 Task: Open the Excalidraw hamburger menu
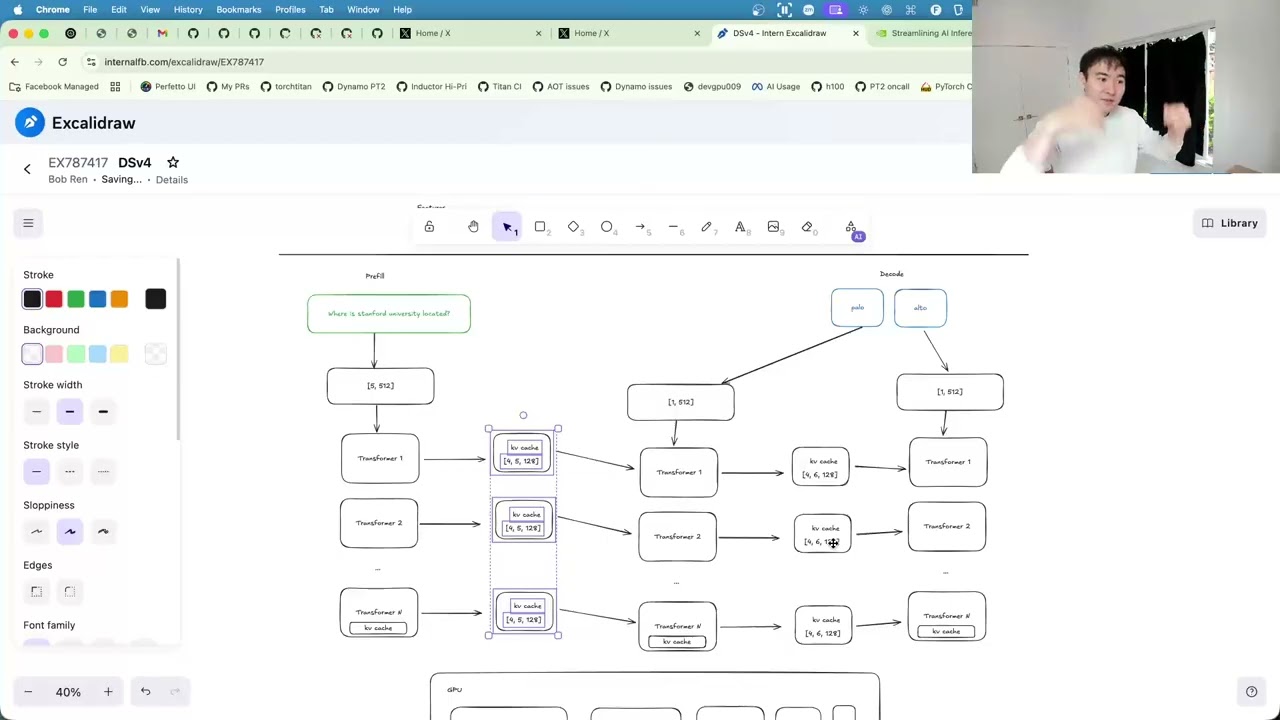point(28,223)
